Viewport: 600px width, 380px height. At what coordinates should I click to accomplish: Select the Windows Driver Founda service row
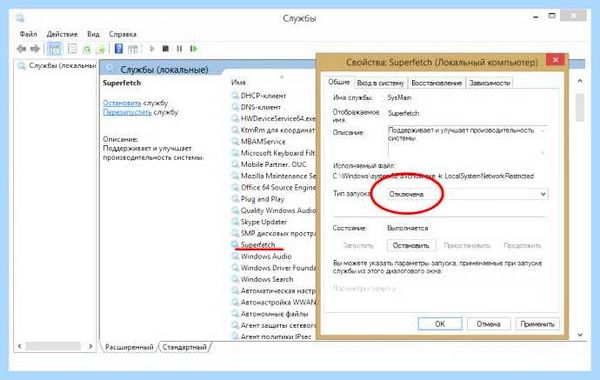pyautogui.click(x=273, y=268)
